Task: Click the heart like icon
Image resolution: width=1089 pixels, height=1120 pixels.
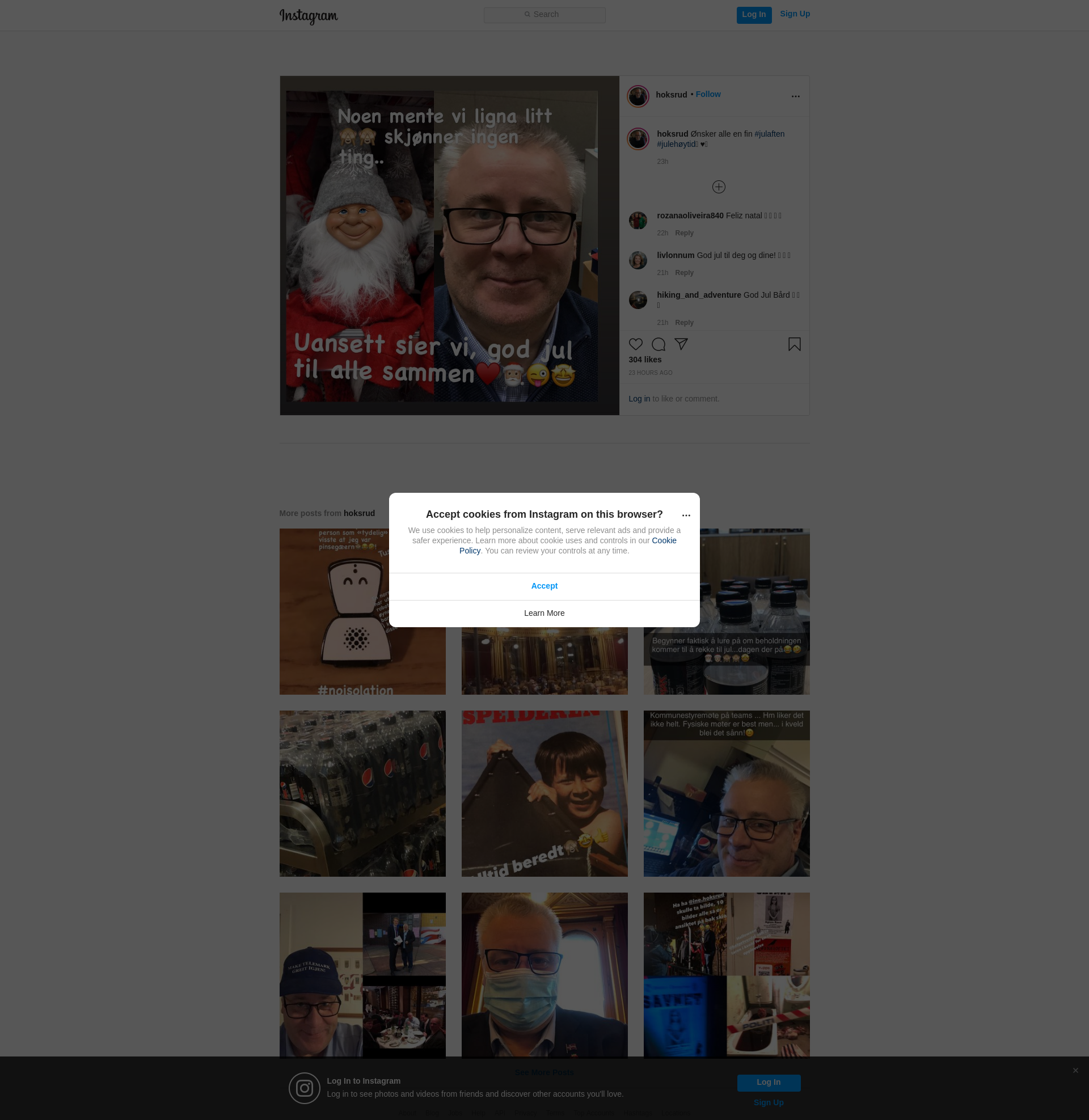Action: pyautogui.click(x=635, y=344)
